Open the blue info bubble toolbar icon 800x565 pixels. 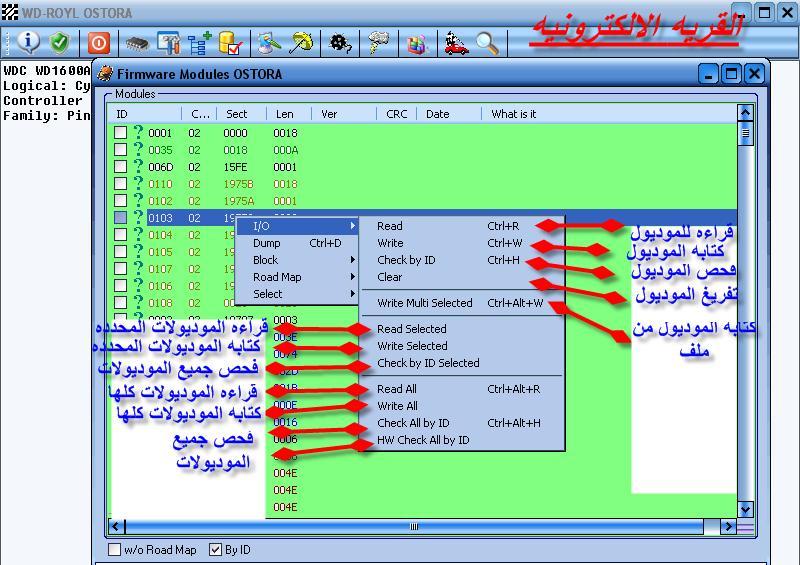coord(28,42)
